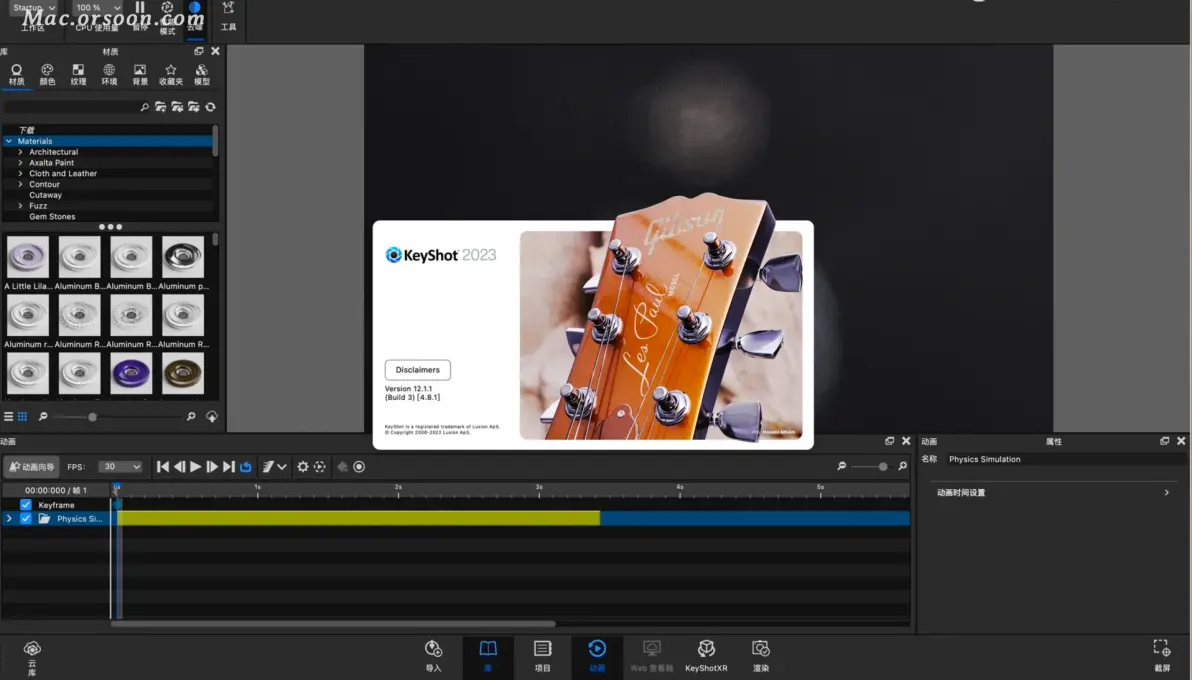
Task: Click the cloud upload icon in library
Action: (x=211, y=416)
